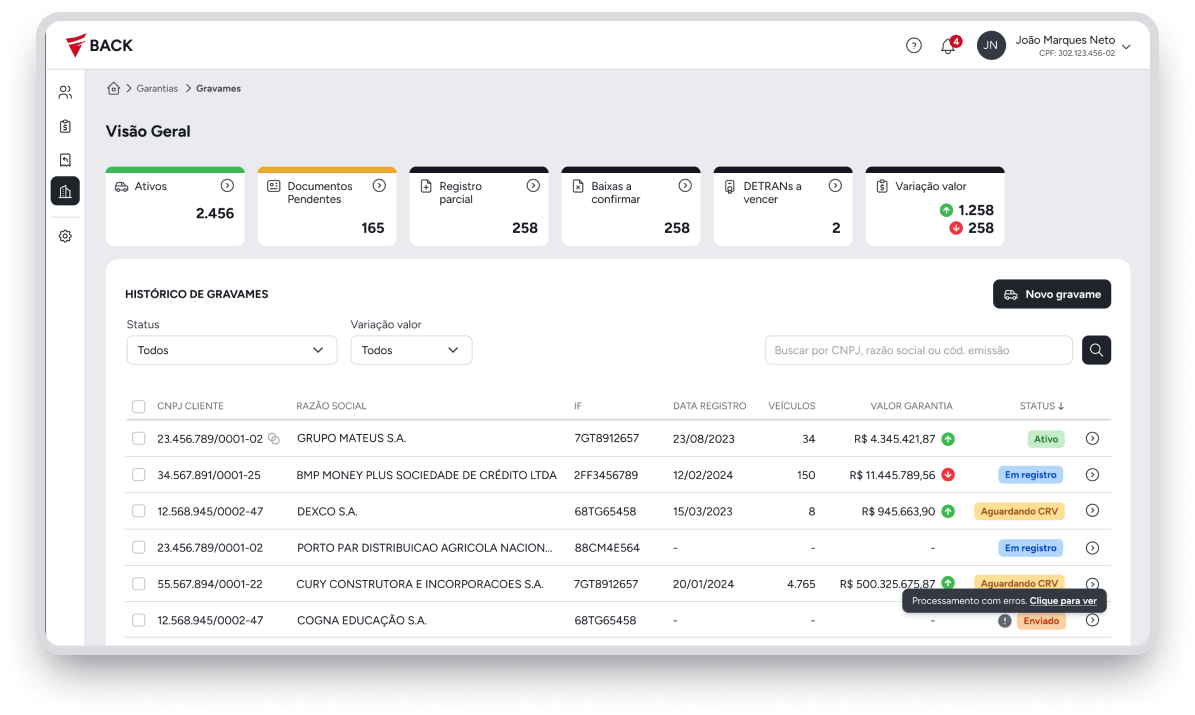Open Ativos card arrow
This screenshot has height=715, width=1195.
click(x=227, y=185)
